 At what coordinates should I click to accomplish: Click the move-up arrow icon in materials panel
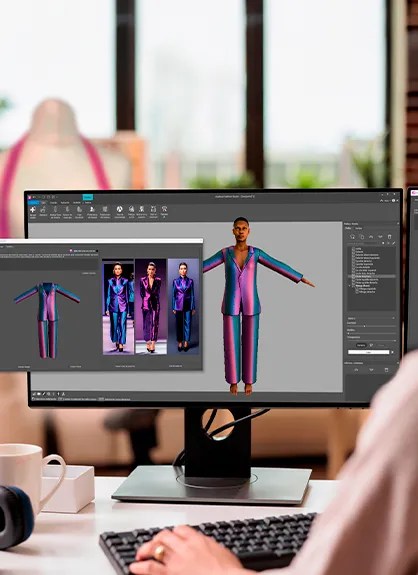pos(371,237)
